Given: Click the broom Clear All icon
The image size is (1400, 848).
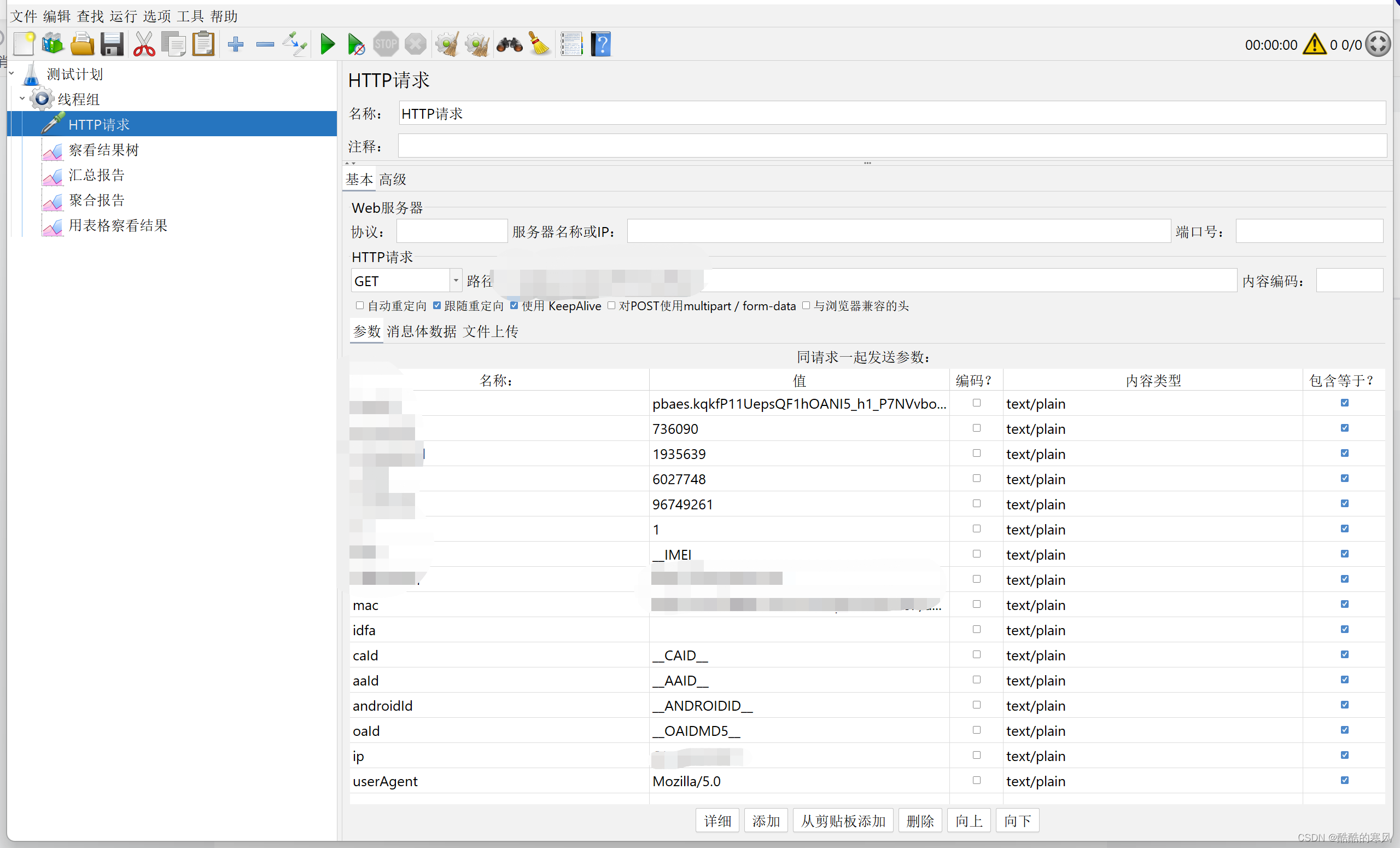Looking at the screenshot, I should tap(539, 44).
